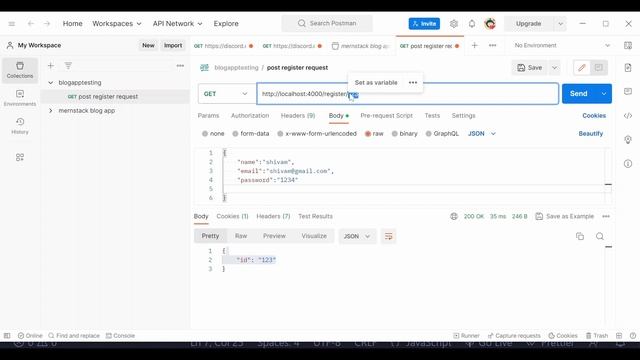Open the code snippet icon in right sidebar
Screen dimensions: 640x360
(628, 116)
